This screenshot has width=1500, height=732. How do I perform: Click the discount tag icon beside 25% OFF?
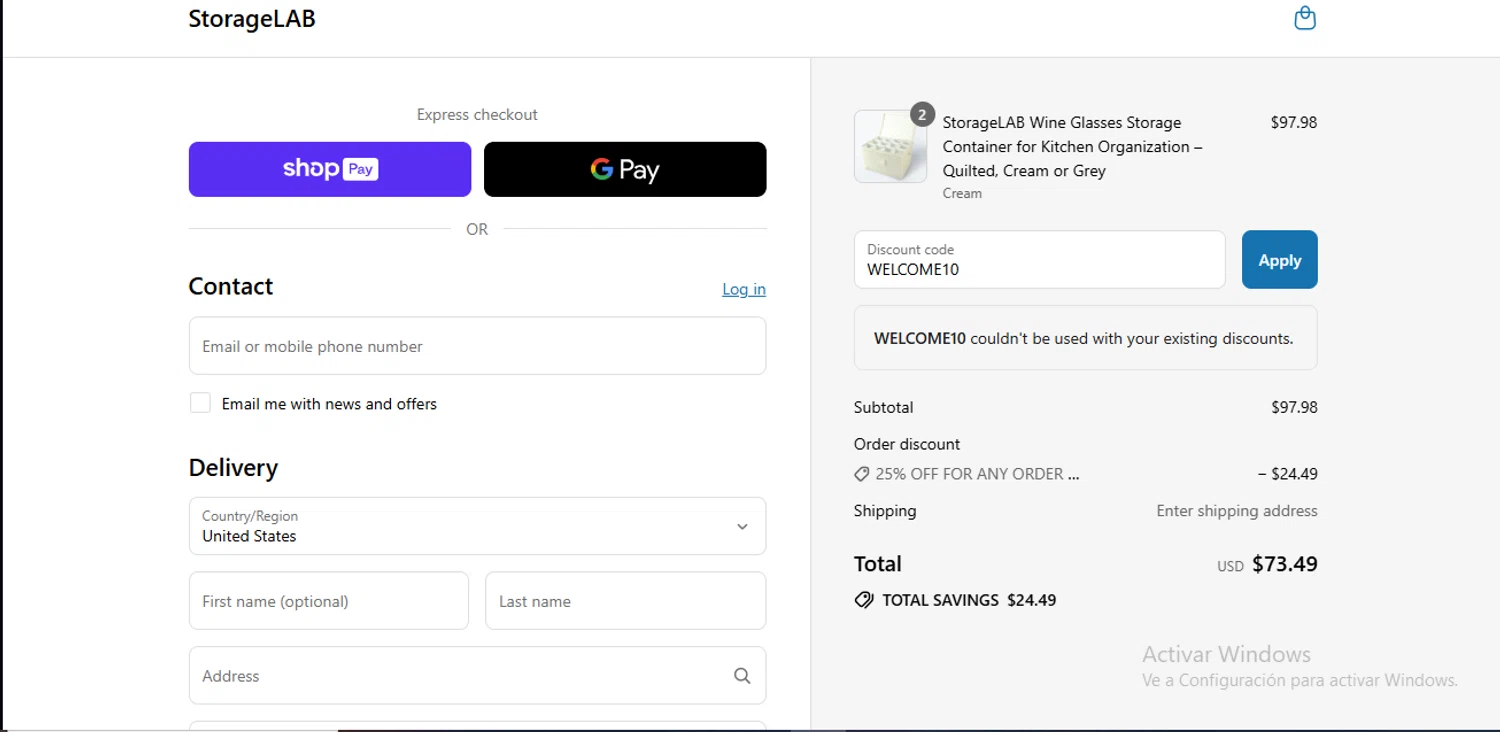862,474
